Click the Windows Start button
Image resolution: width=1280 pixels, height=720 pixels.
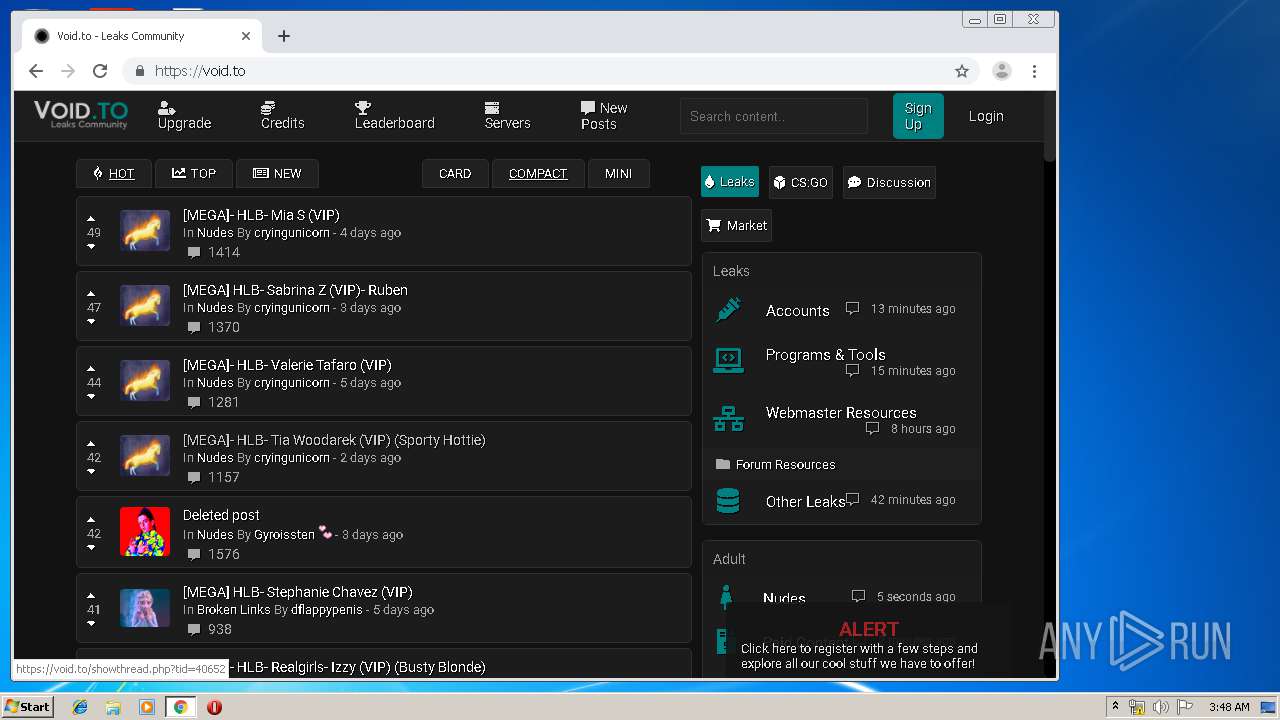[x=28, y=707]
